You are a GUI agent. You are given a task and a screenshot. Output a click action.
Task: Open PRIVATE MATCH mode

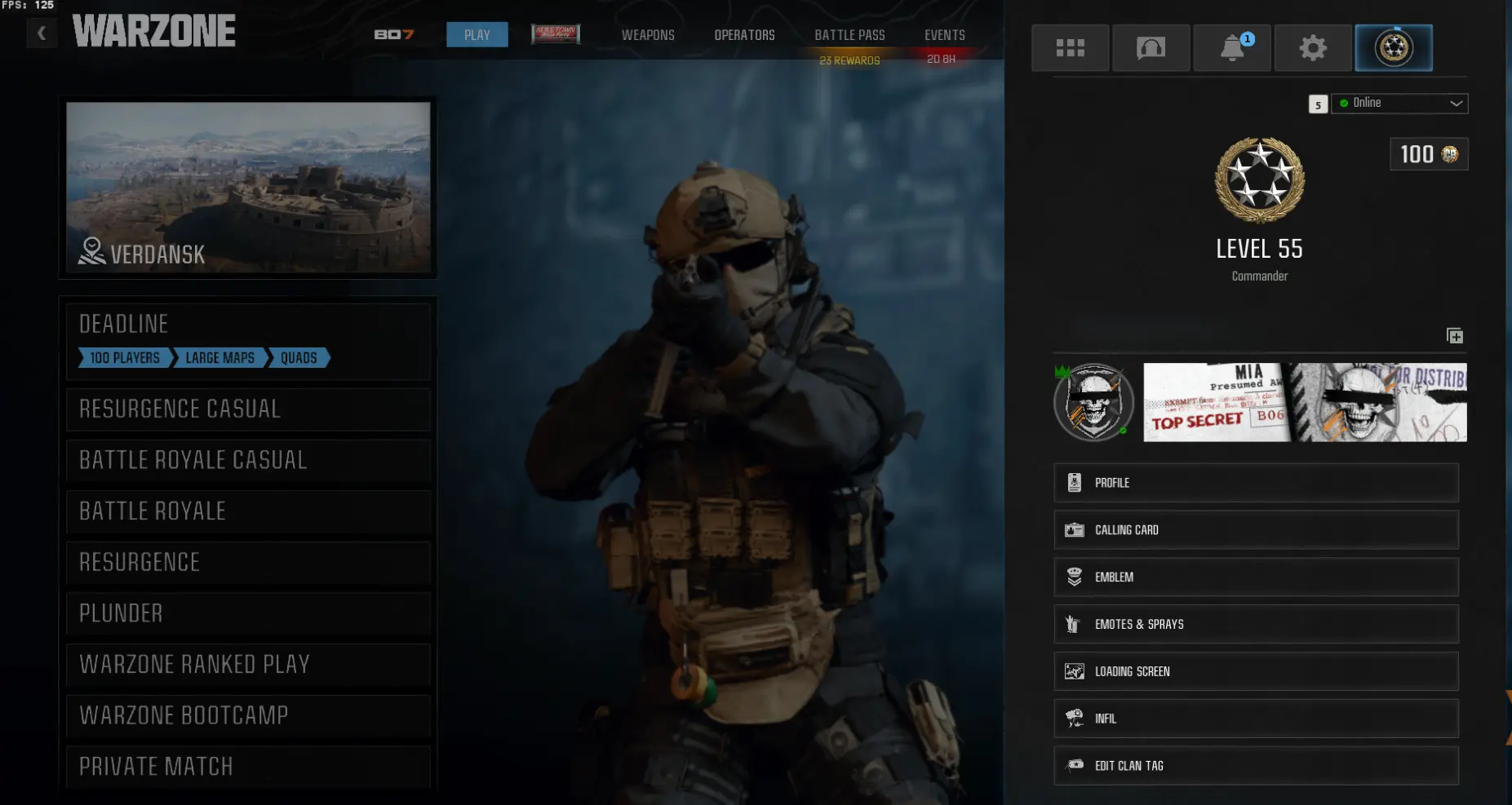248,767
